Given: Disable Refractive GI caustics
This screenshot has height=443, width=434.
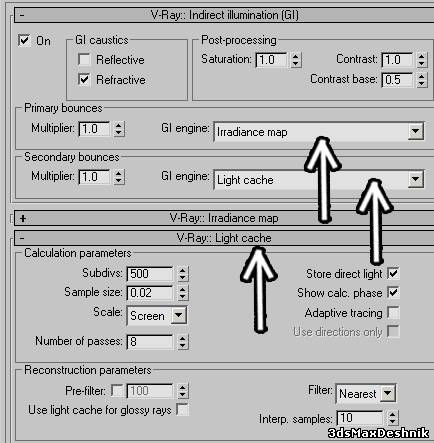Looking at the screenshot, I should [x=84, y=80].
